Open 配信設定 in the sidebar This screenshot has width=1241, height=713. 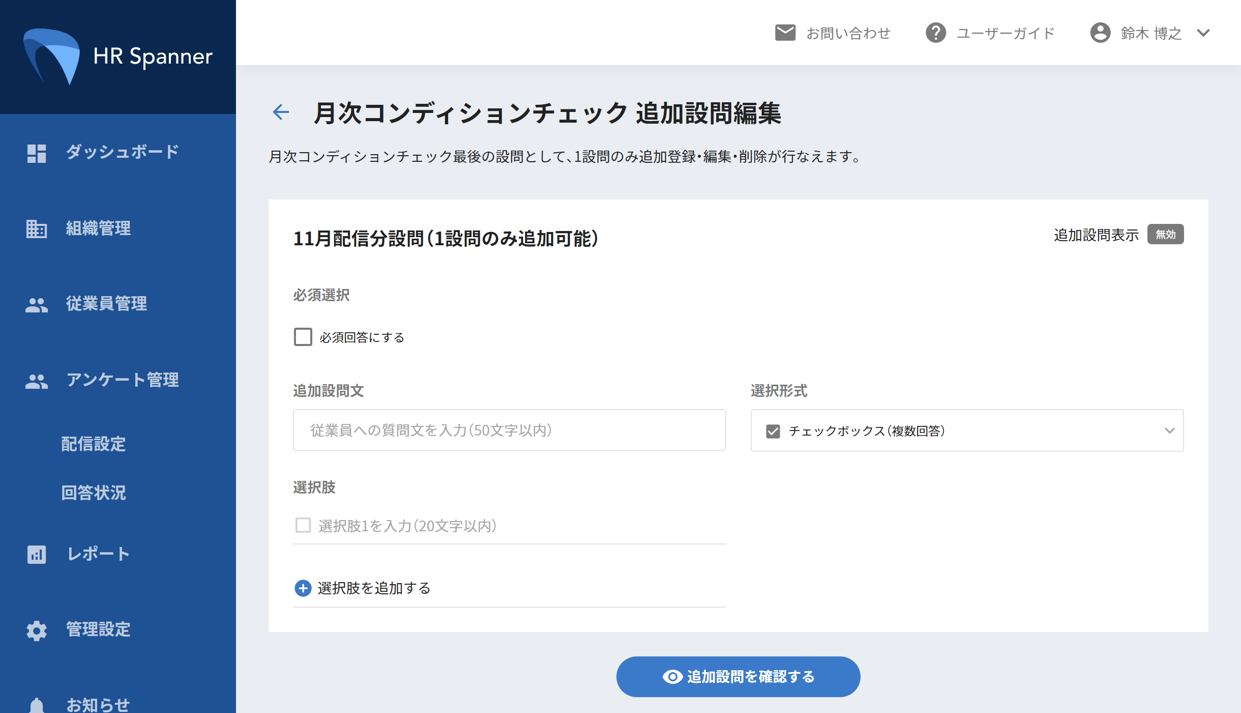click(x=93, y=444)
